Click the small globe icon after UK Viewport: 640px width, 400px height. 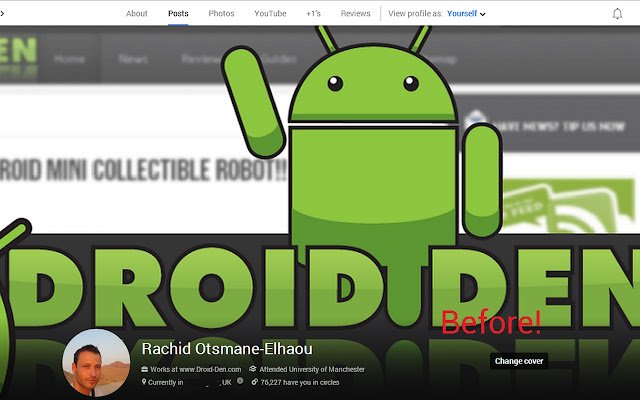[x=240, y=381]
